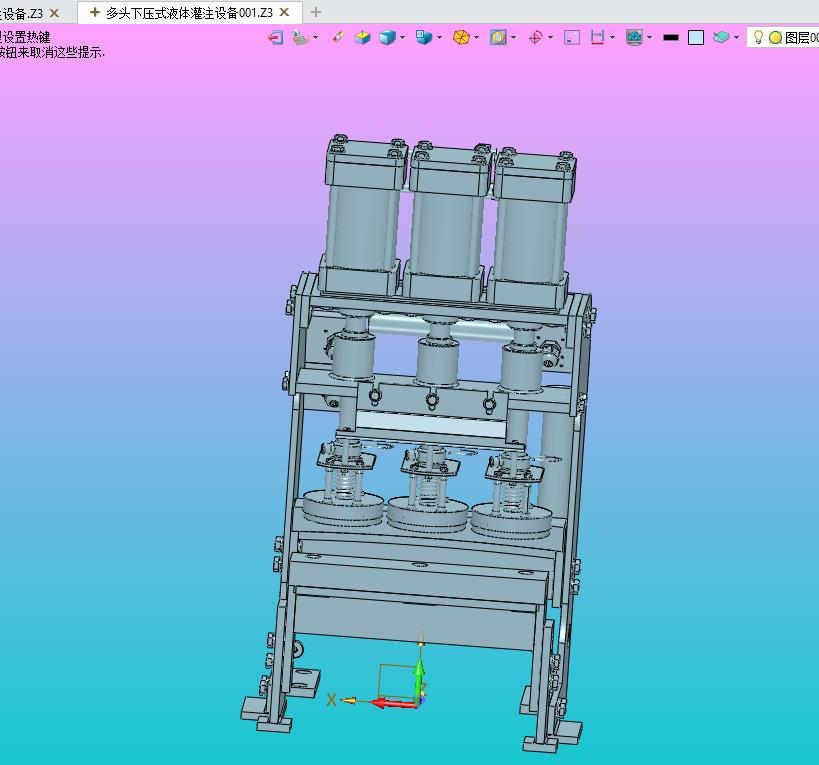This screenshot has height=765, width=819.
Task: Click the orange X axis label
Action: (x=331, y=700)
